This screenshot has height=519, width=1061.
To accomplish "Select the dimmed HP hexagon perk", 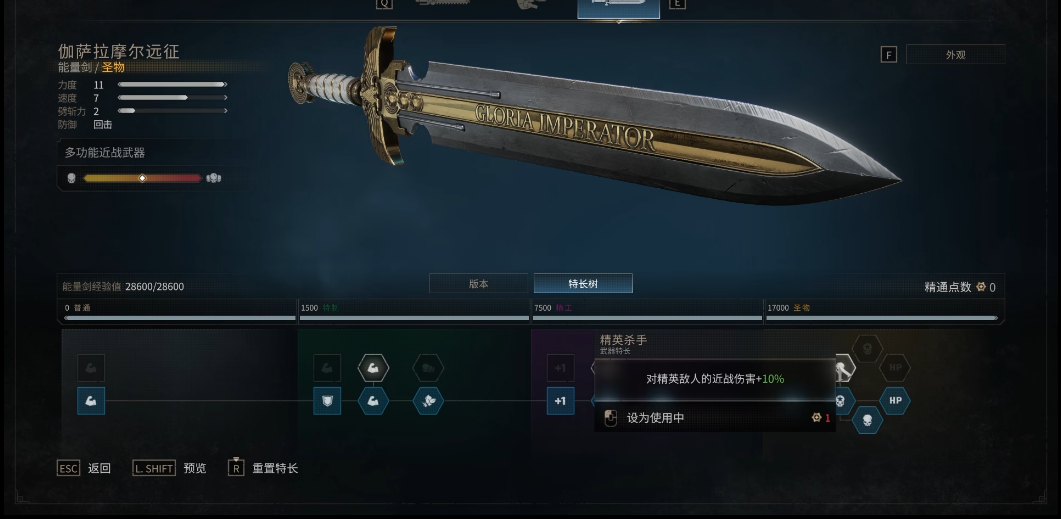I will (895, 368).
